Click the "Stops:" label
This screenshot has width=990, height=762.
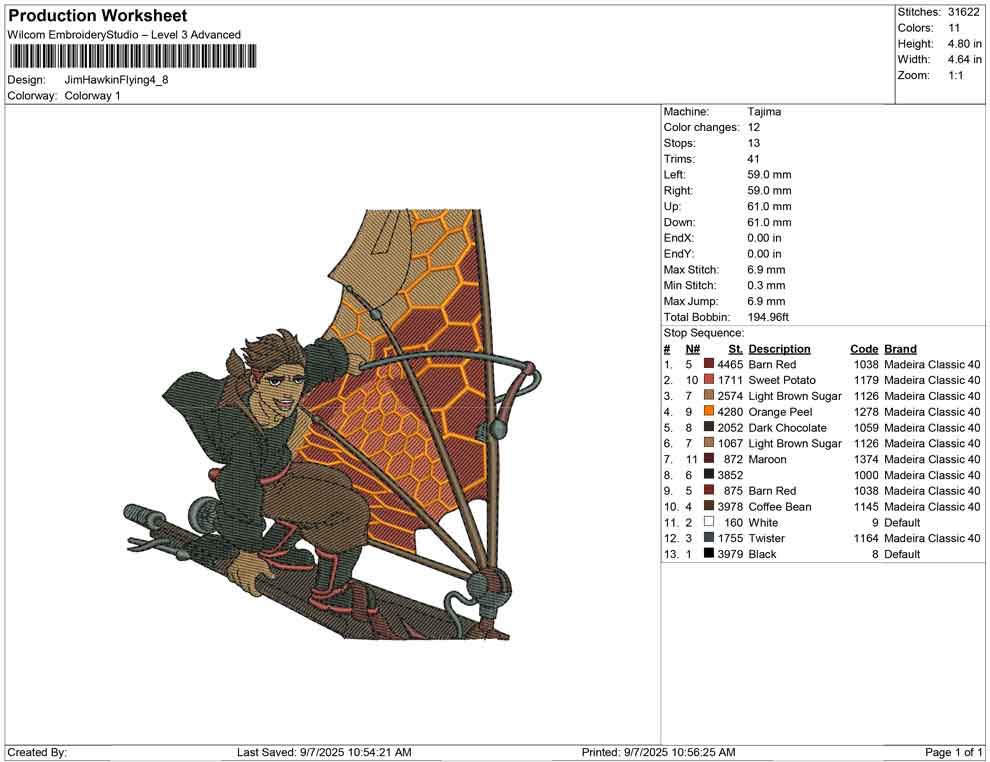pyautogui.click(x=679, y=143)
